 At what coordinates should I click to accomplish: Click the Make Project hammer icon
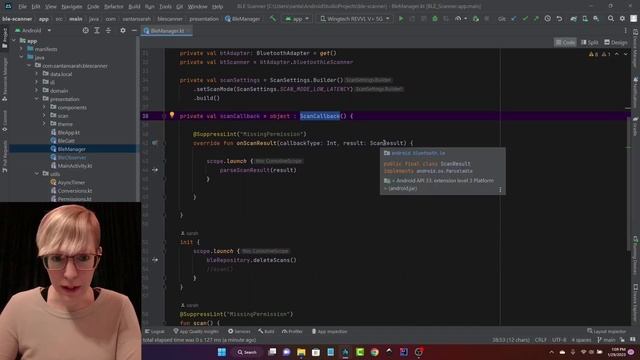tap(273, 19)
